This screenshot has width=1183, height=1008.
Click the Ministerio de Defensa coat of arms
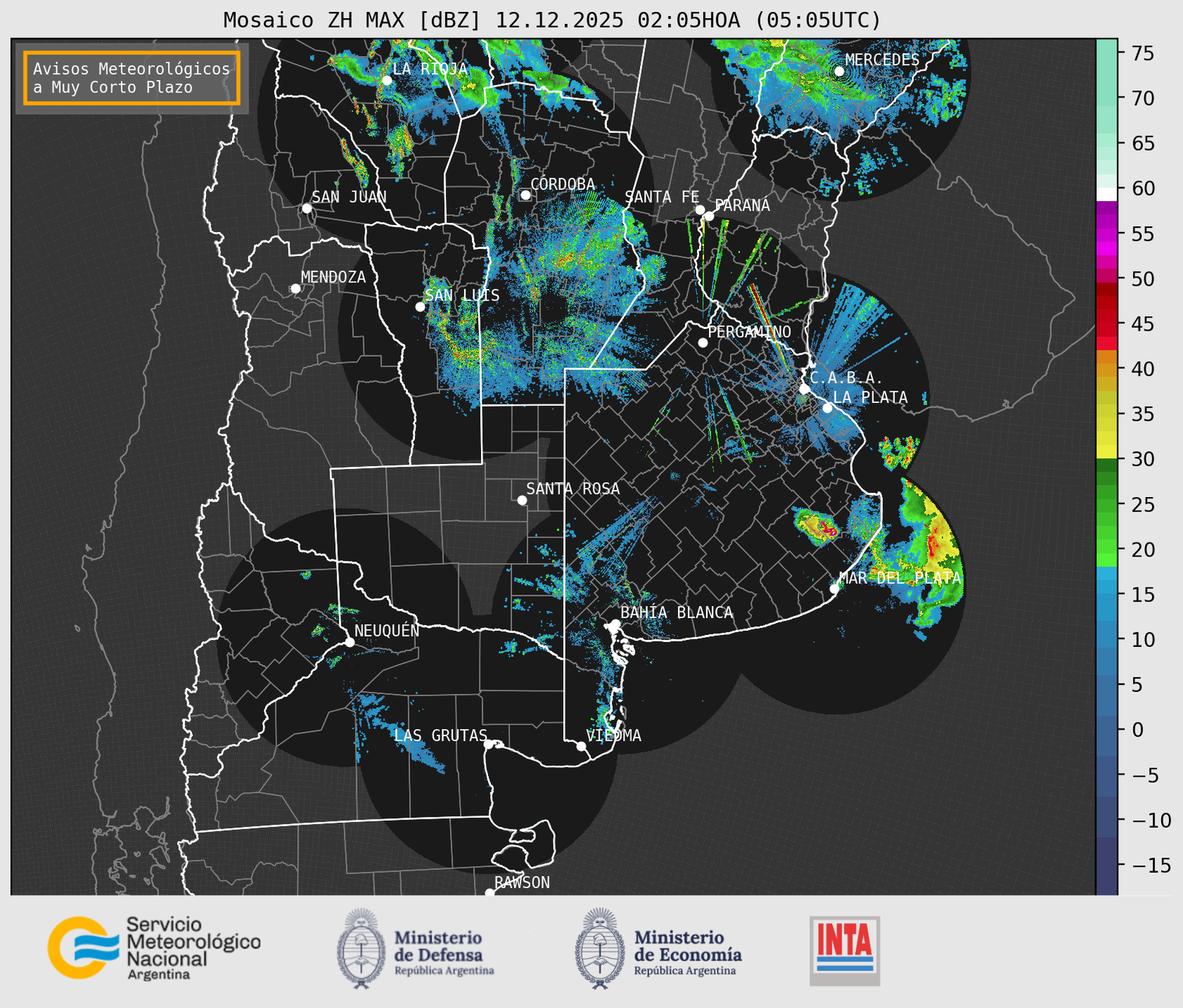(x=361, y=948)
